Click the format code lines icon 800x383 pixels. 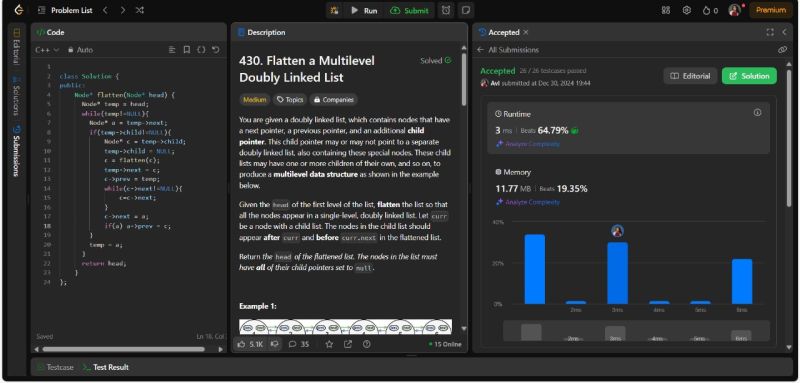click(x=172, y=50)
